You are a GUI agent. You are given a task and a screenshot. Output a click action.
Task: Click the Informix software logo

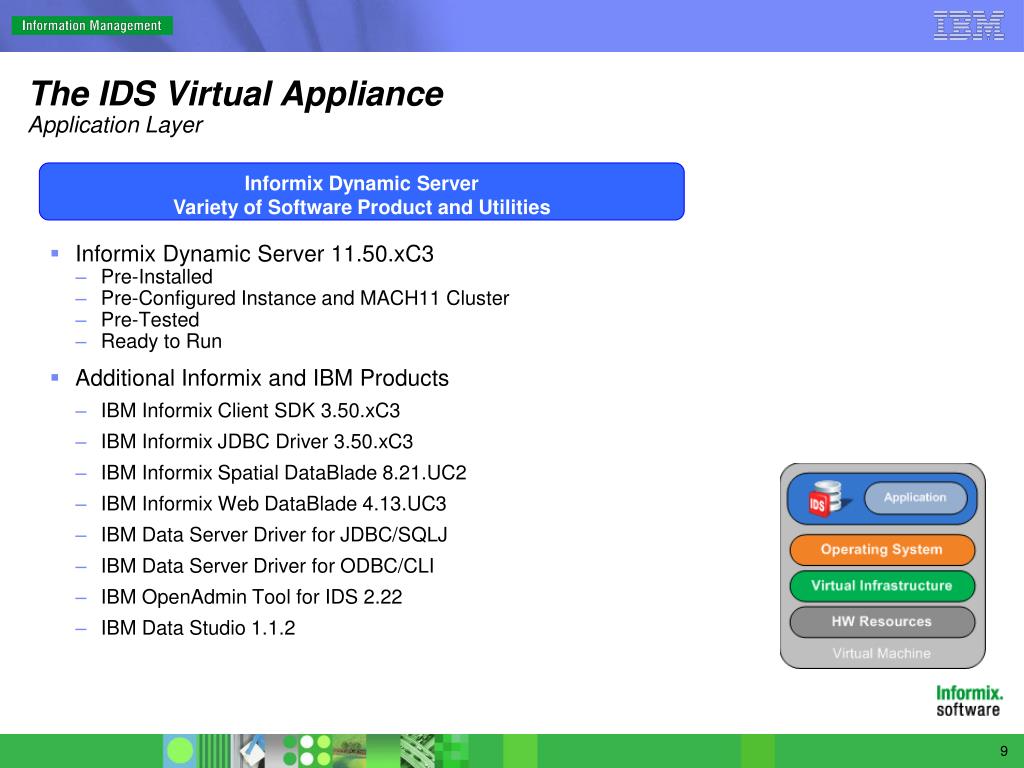pyautogui.click(x=968, y=701)
